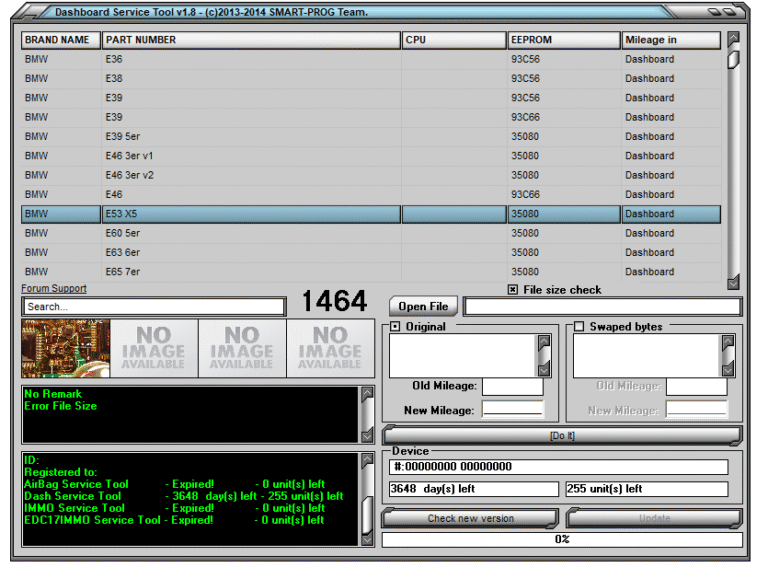Screen dimensions: 768x579
Task: Click the Search input field
Action: pos(154,307)
